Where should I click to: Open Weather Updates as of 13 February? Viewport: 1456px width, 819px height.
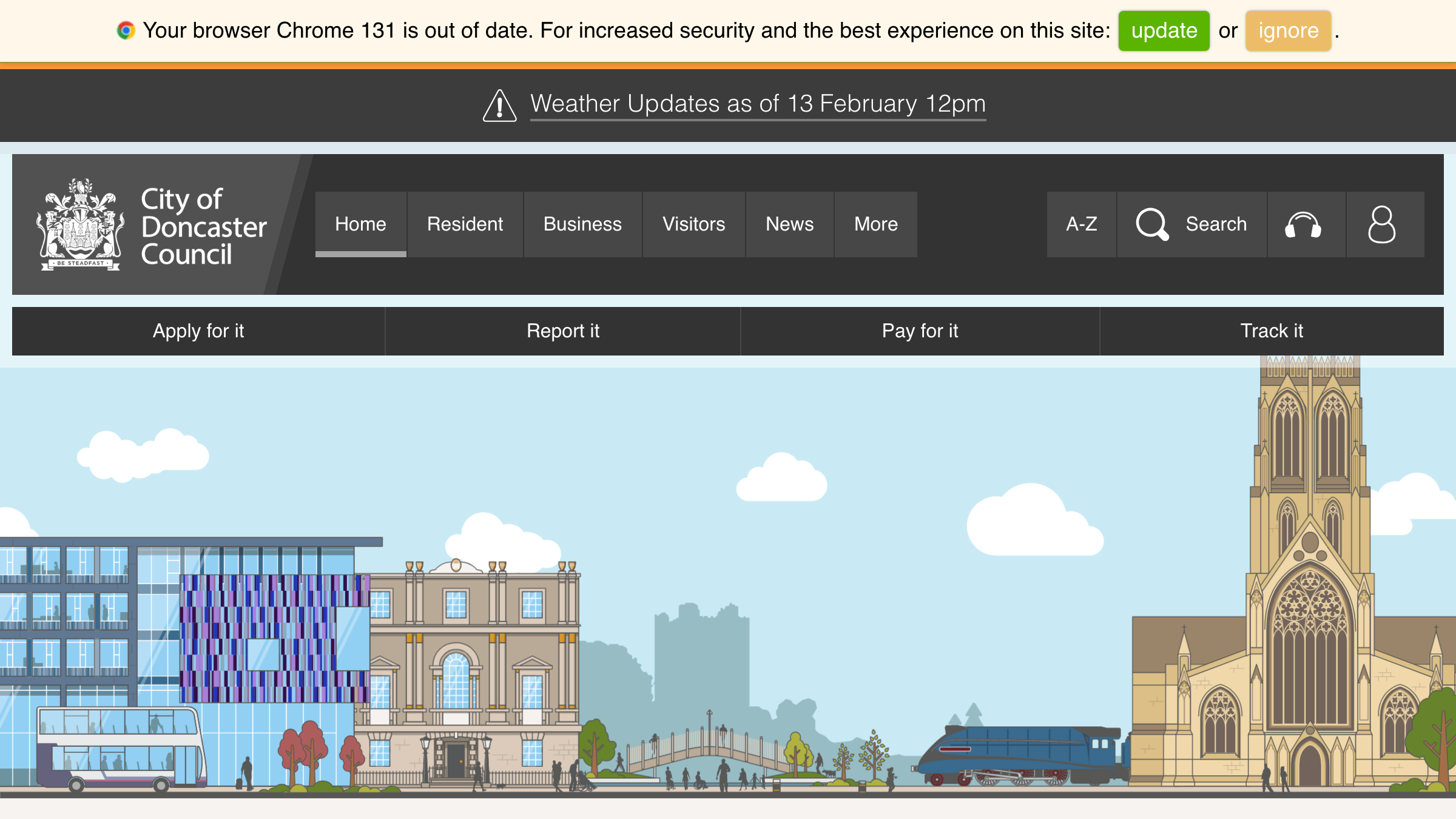[x=758, y=104]
